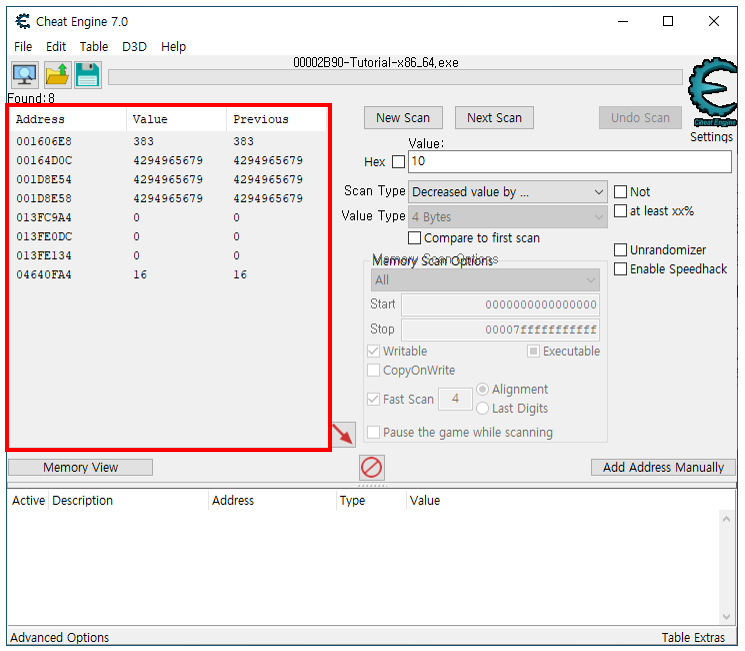
Task: Open the Scan Type dropdown
Action: (x=507, y=191)
